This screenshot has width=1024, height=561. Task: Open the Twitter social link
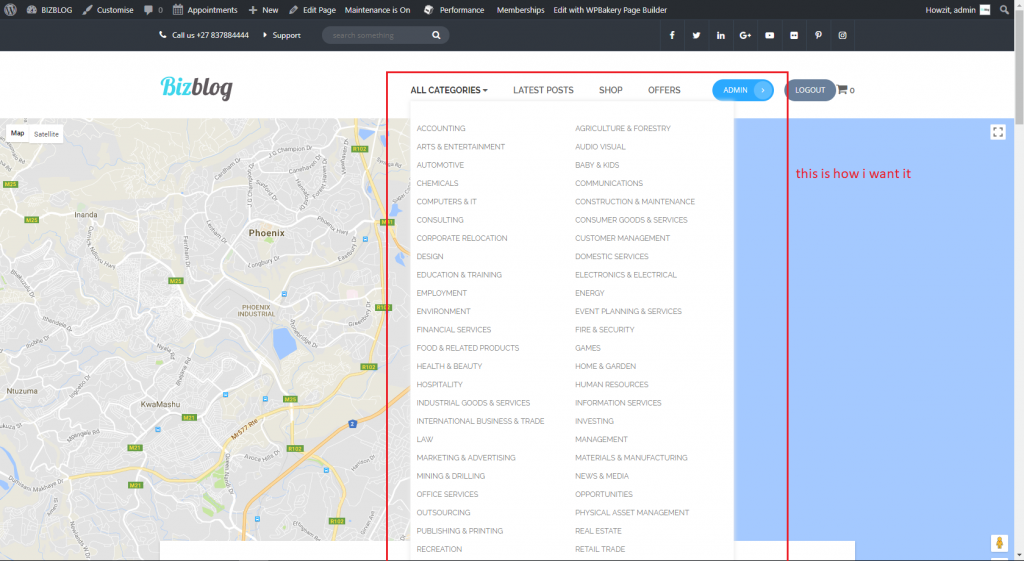[x=696, y=36]
